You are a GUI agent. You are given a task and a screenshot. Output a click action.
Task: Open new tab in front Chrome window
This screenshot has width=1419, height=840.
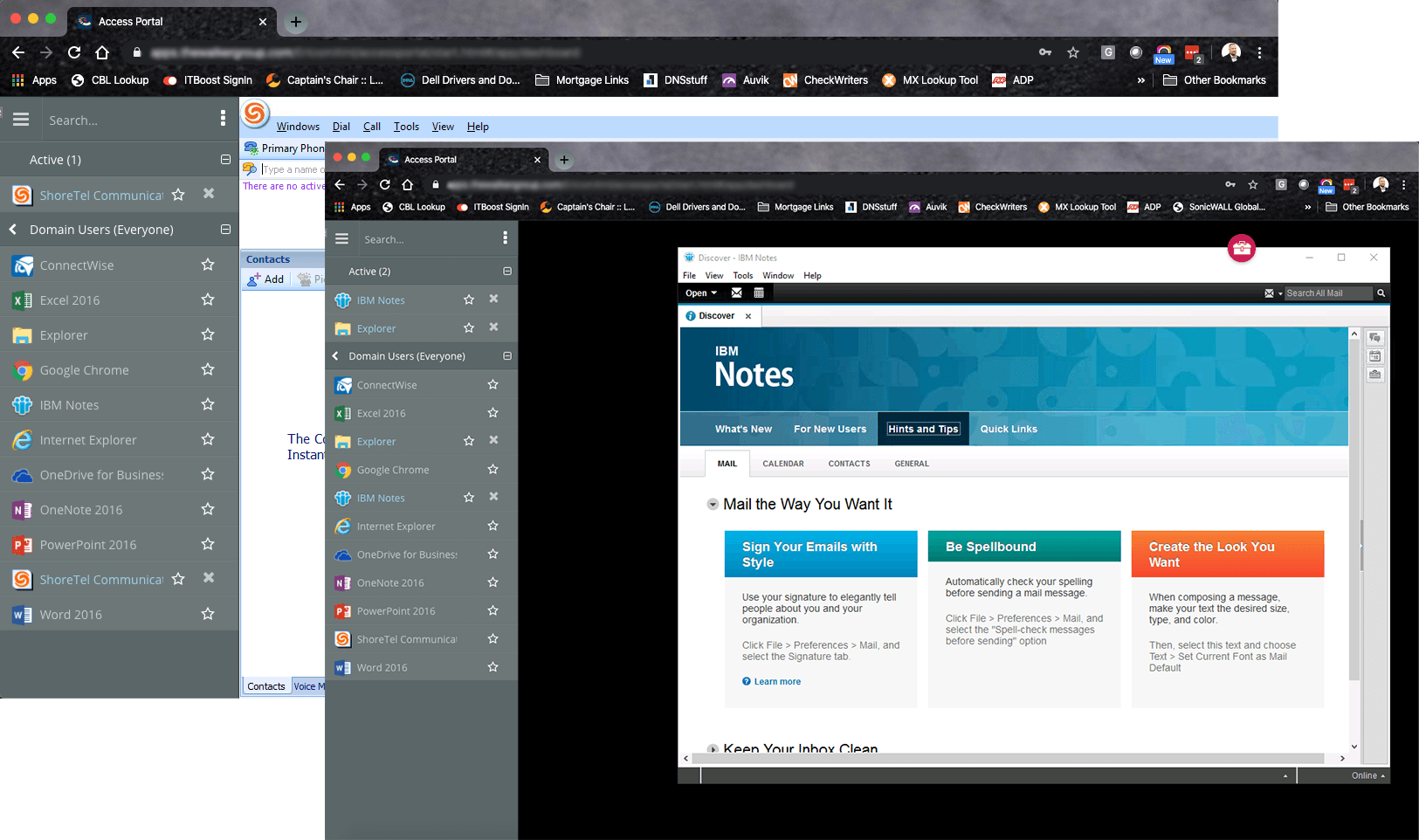coord(564,160)
